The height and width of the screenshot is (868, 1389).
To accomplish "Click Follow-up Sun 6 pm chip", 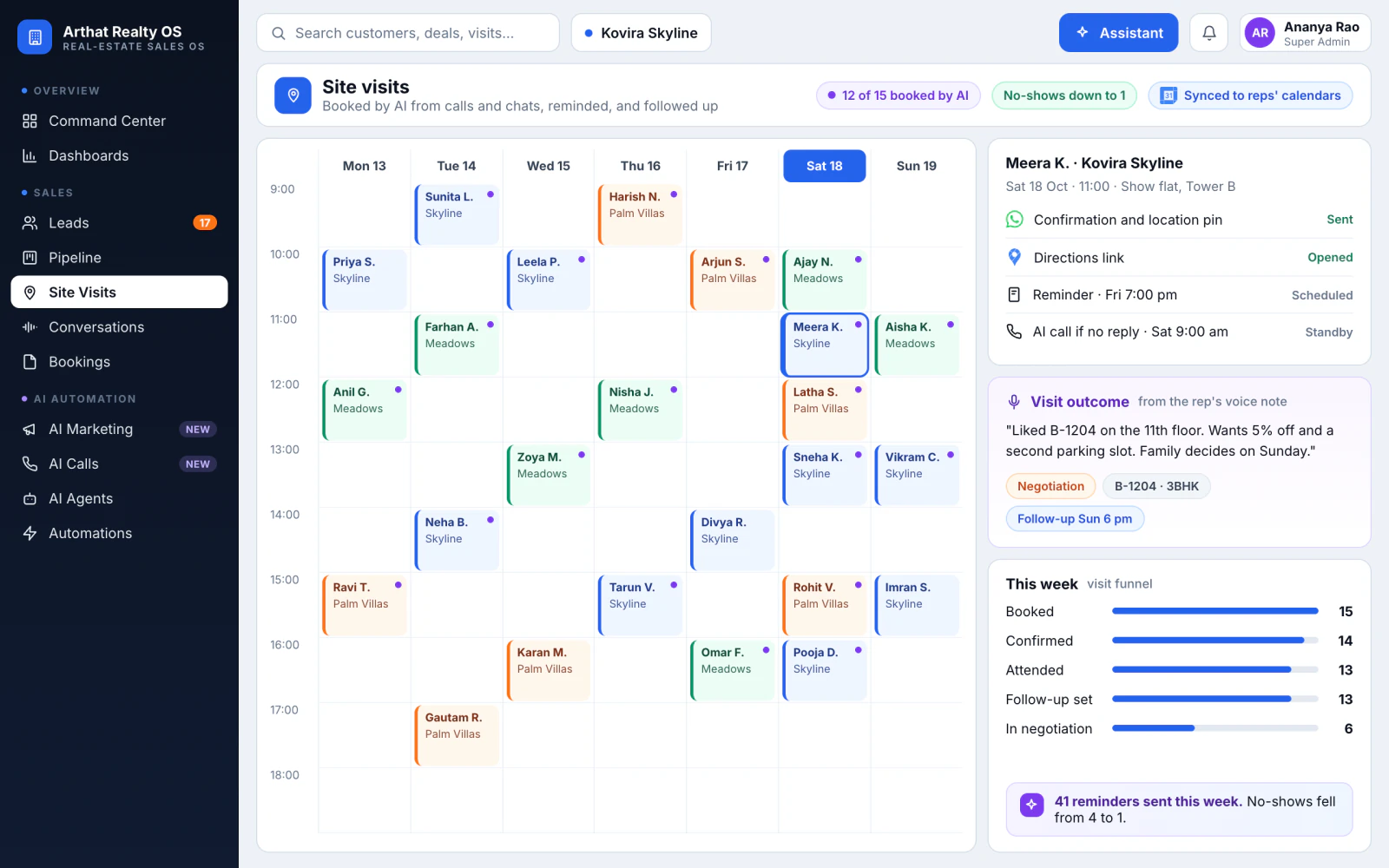I will click(1075, 519).
